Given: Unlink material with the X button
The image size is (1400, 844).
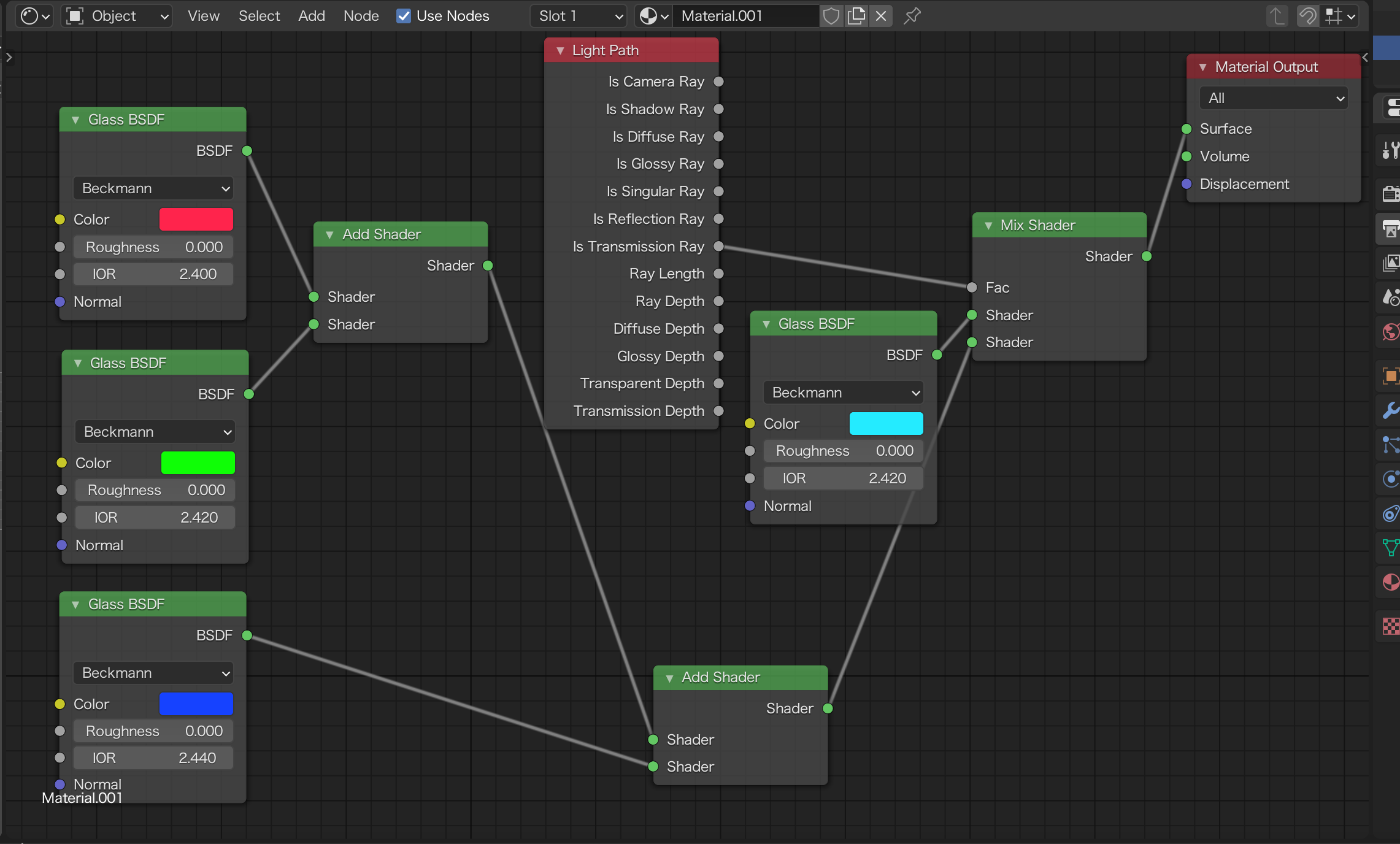Looking at the screenshot, I should [881, 16].
